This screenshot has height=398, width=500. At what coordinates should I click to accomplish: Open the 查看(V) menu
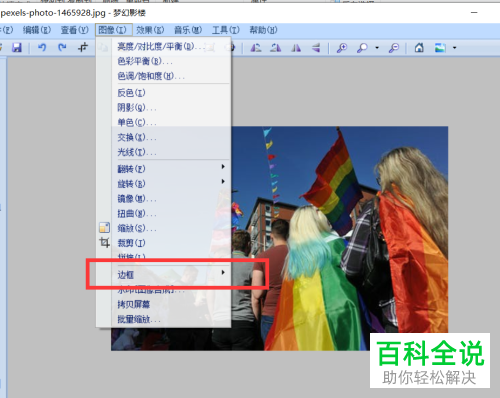pyautogui.click(x=74, y=30)
